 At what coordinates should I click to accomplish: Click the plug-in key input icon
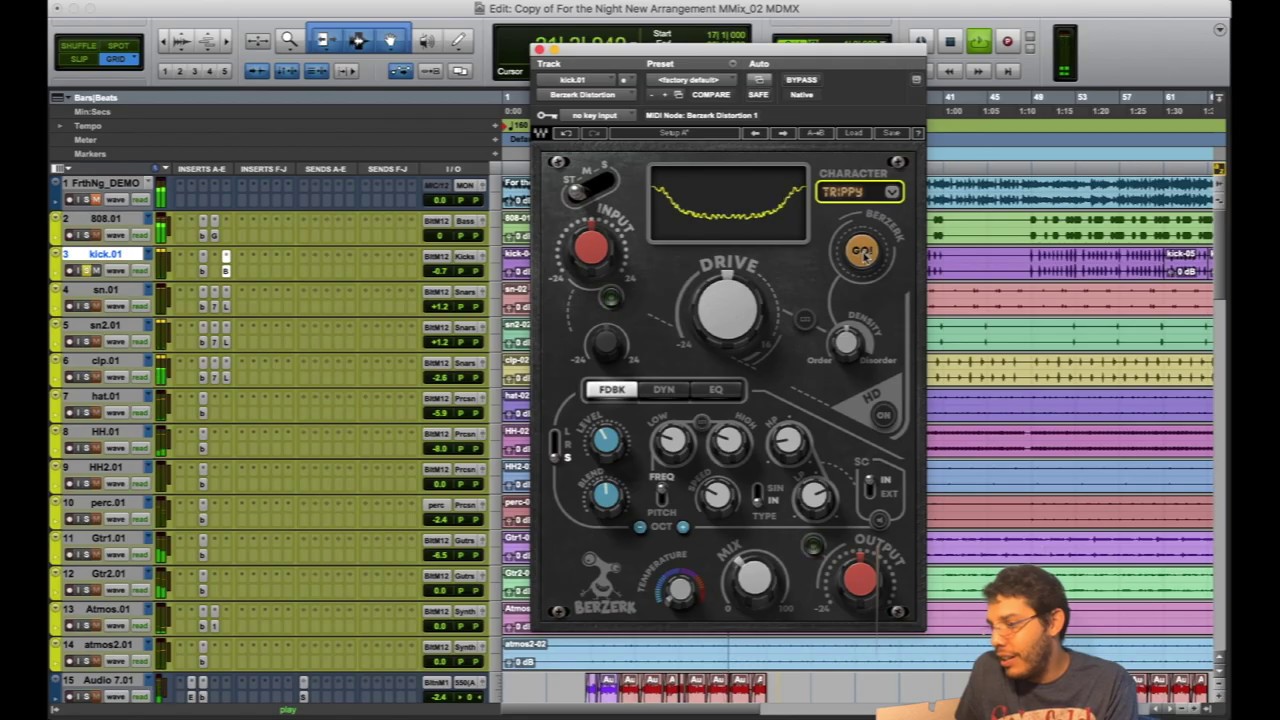(x=546, y=115)
